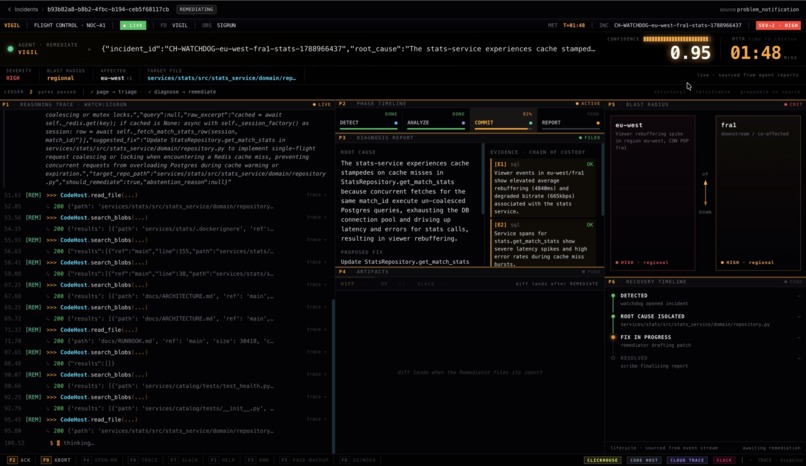Click the 0.95 confidence value
Viewport: 806px width, 466px height.
pyautogui.click(x=690, y=53)
